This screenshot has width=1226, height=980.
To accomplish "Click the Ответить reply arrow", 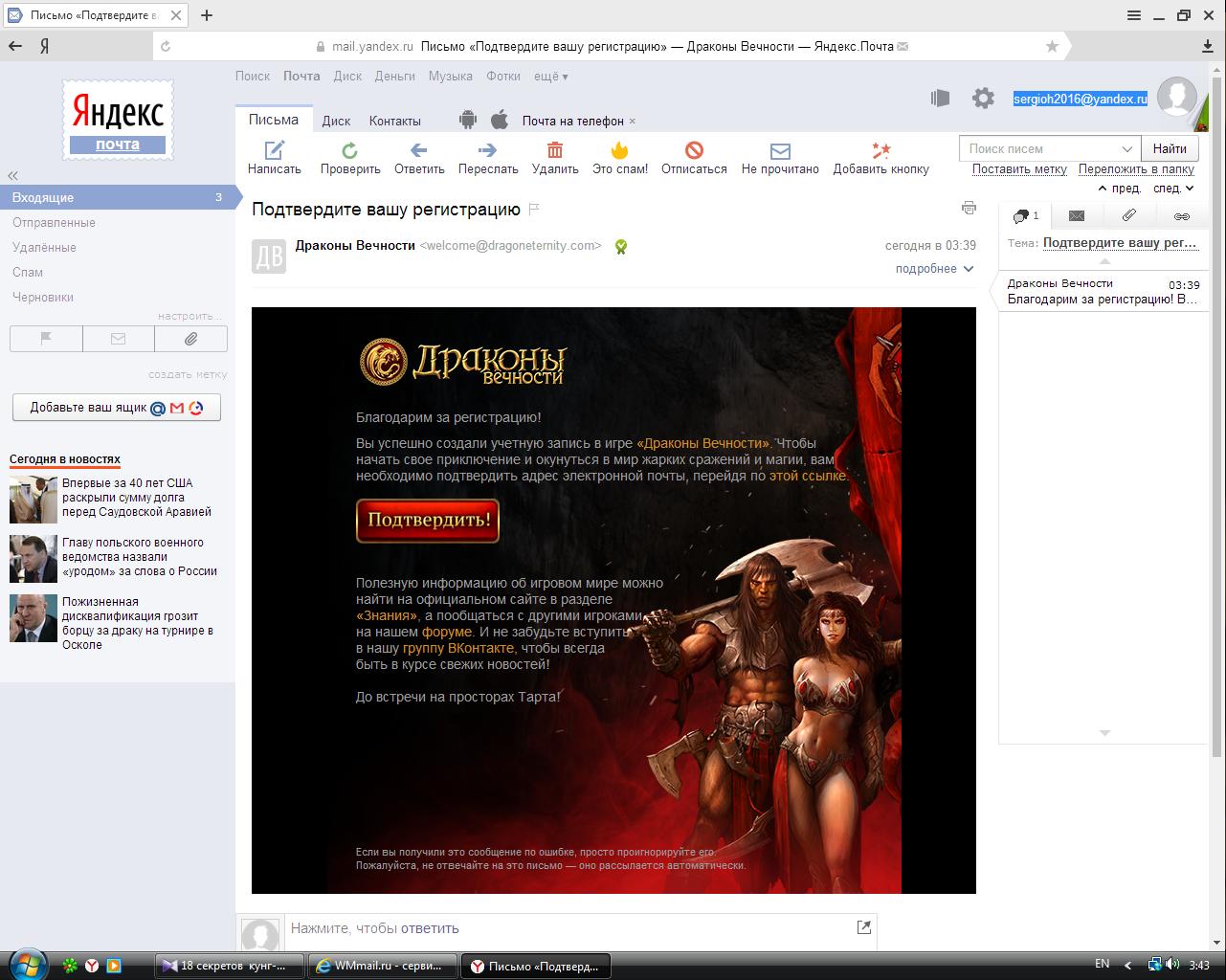I will 418,149.
